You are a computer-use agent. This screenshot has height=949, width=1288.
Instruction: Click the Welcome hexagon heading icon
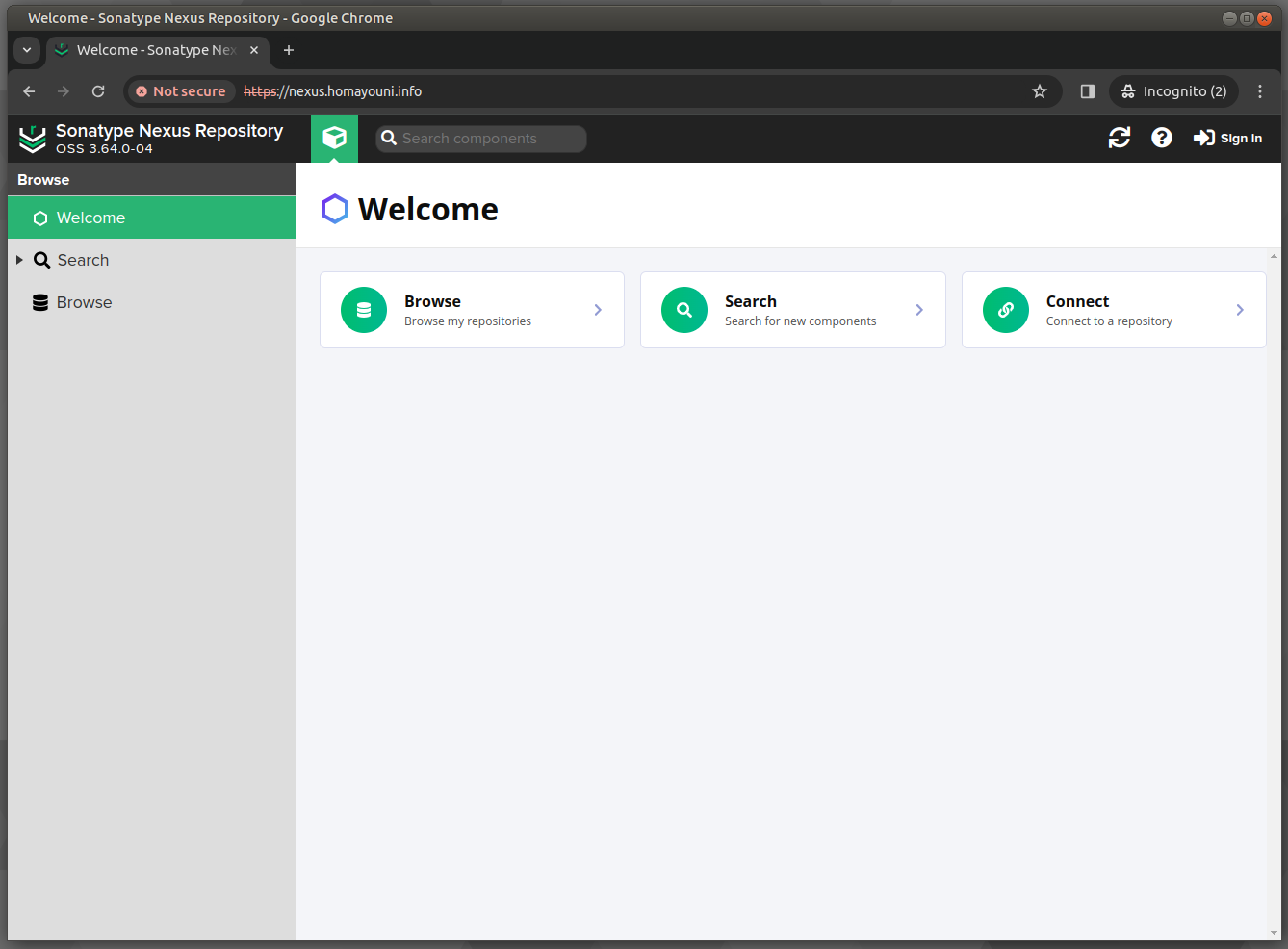334,209
